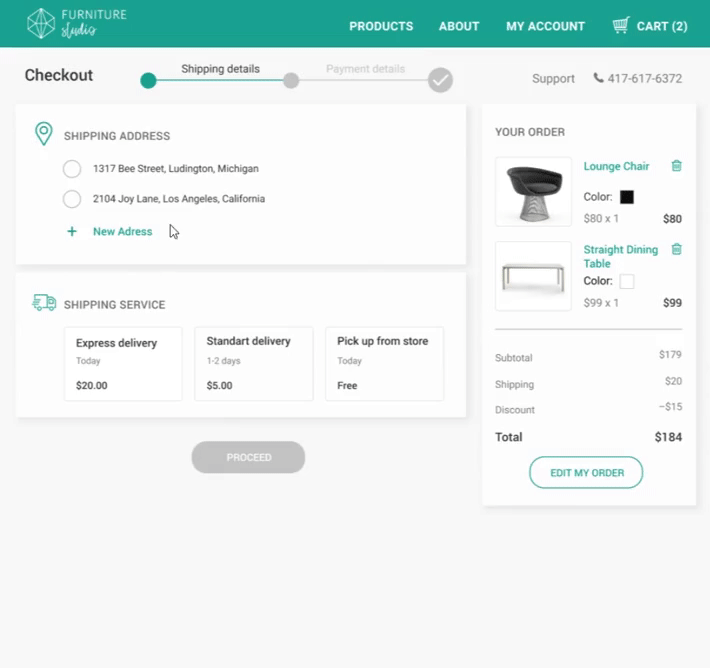Click the Lounge Chair product thumbnail

click(x=533, y=192)
